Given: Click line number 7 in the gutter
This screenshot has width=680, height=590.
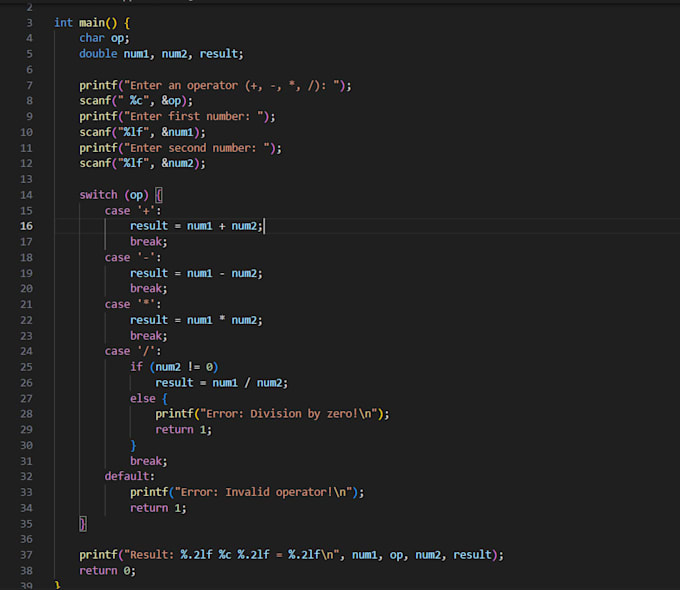Looking at the screenshot, I should [29, 85].
